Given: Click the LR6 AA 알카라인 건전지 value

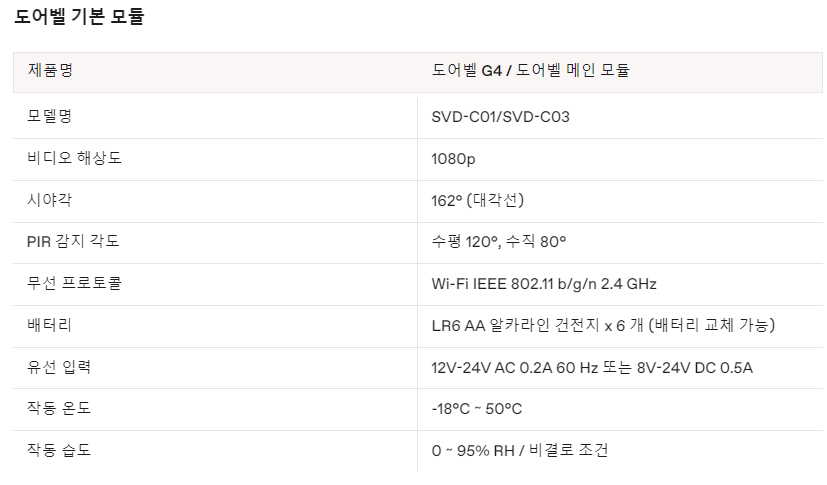Looking at the screenshot, I should coord(603,325).
